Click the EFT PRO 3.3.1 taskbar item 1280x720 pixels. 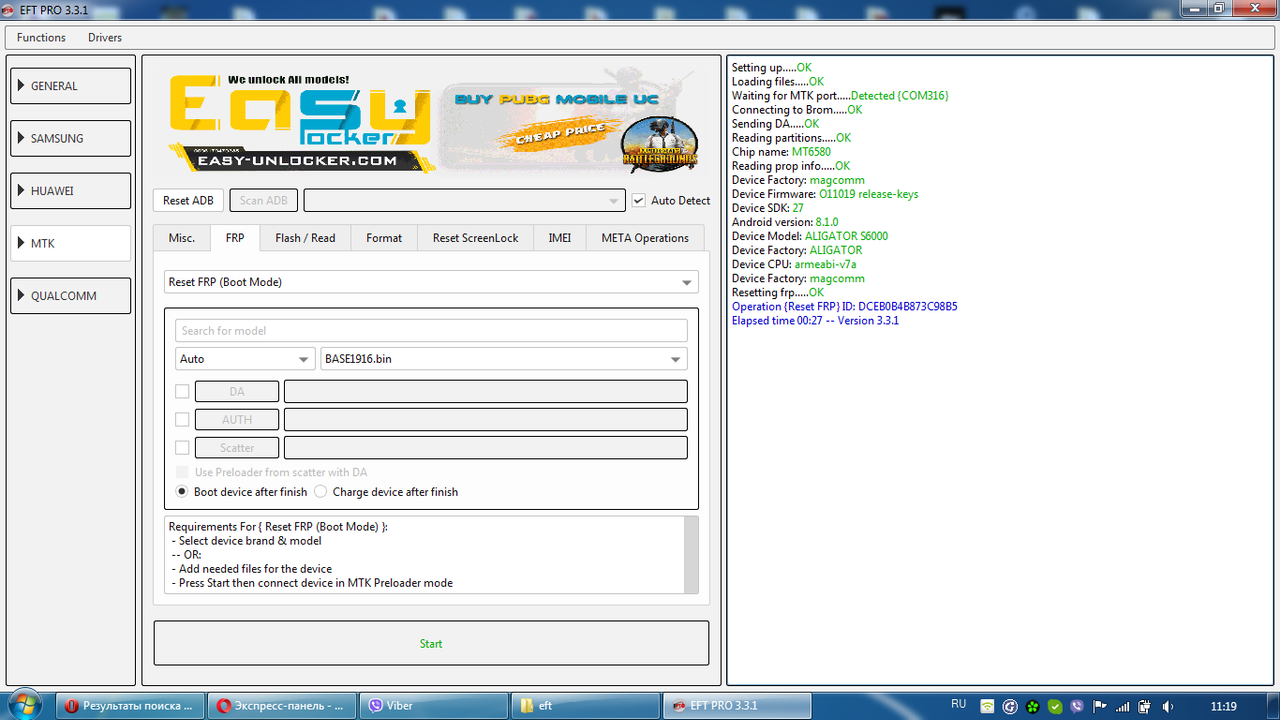click(x=736, y=705)
